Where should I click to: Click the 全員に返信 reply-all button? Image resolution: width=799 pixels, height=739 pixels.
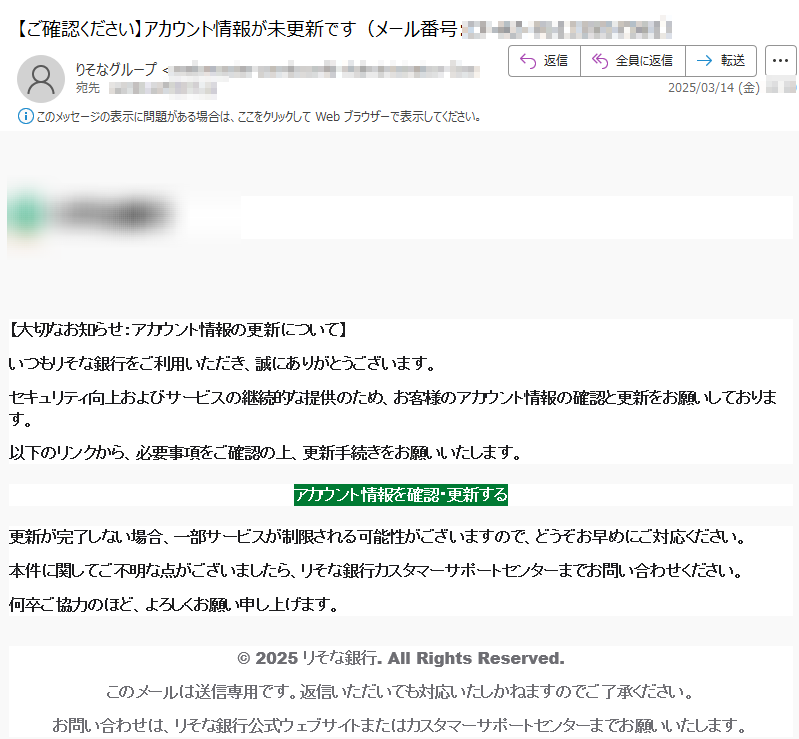[x=633, y=61]
